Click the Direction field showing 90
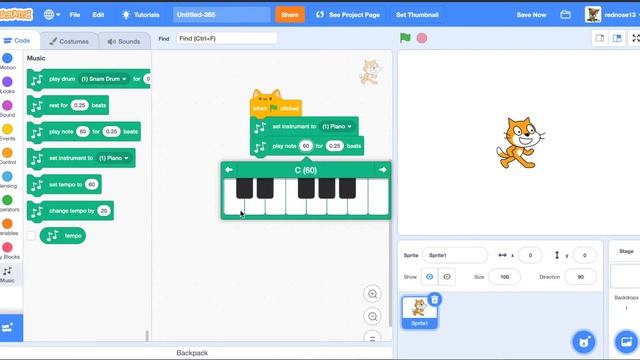Image resolution: width=640 pixels, height=360 pixels. click(580, 277)
